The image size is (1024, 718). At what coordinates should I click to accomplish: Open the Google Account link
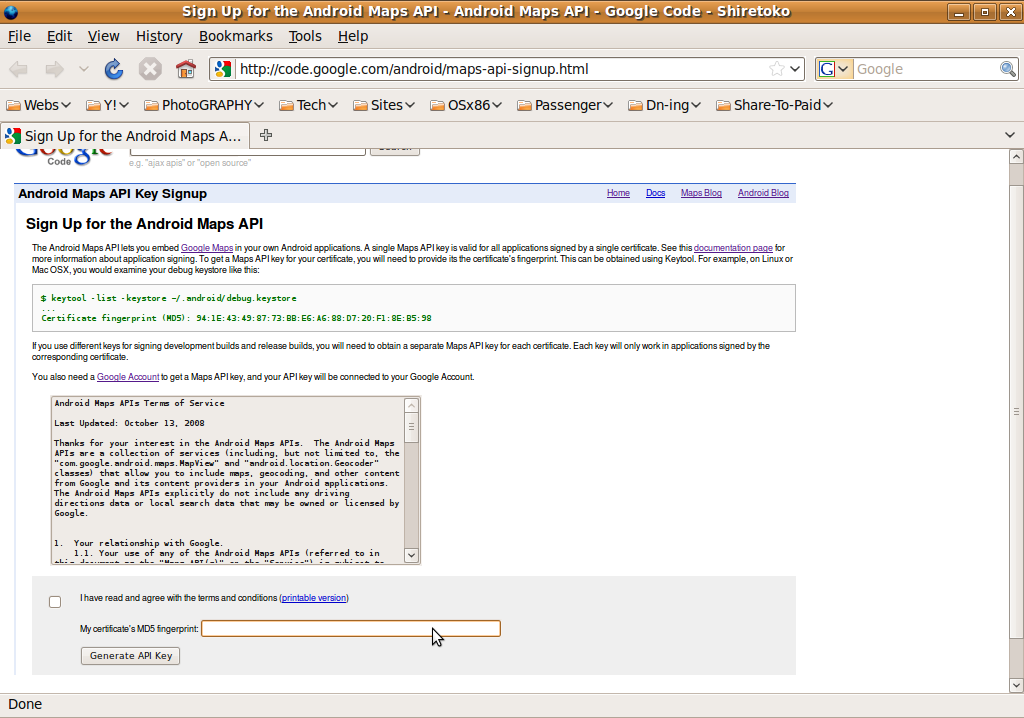127,377
